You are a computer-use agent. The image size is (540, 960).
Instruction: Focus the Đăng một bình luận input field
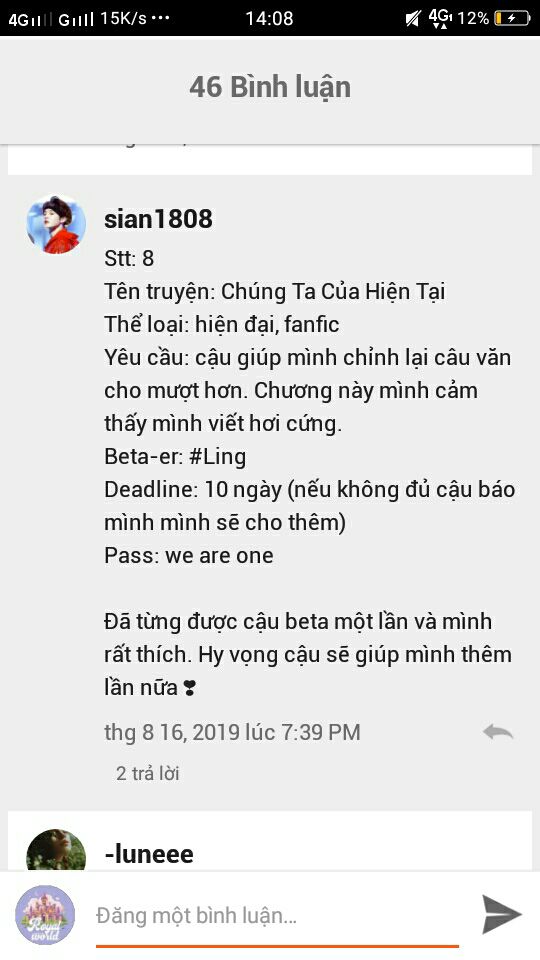tap(277, 916)
